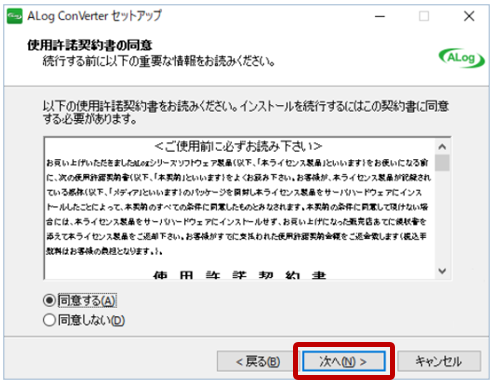This screenshot has width=494, height=384.
Task: Click the license scrollbar thumb
Action: point(442,163)
